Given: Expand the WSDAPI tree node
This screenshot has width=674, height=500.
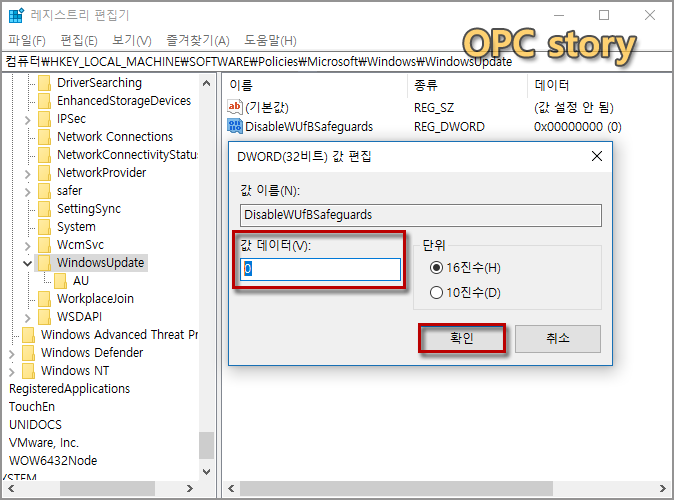Looking at the screenshot, I should tap(28, 318).
